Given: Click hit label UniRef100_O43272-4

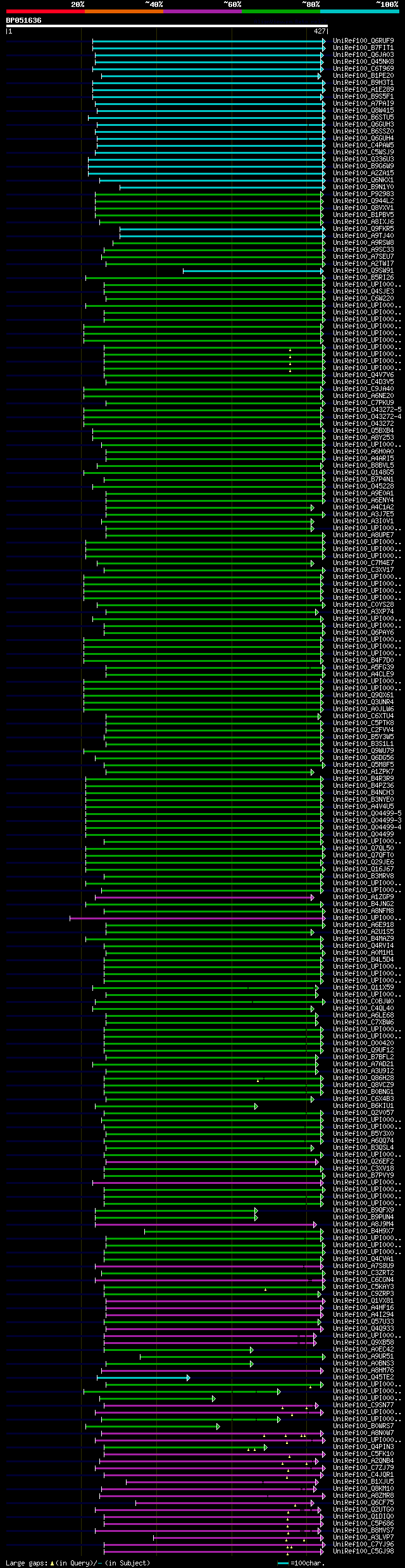Looking at the screenshot, I should (x=367, y=416).
